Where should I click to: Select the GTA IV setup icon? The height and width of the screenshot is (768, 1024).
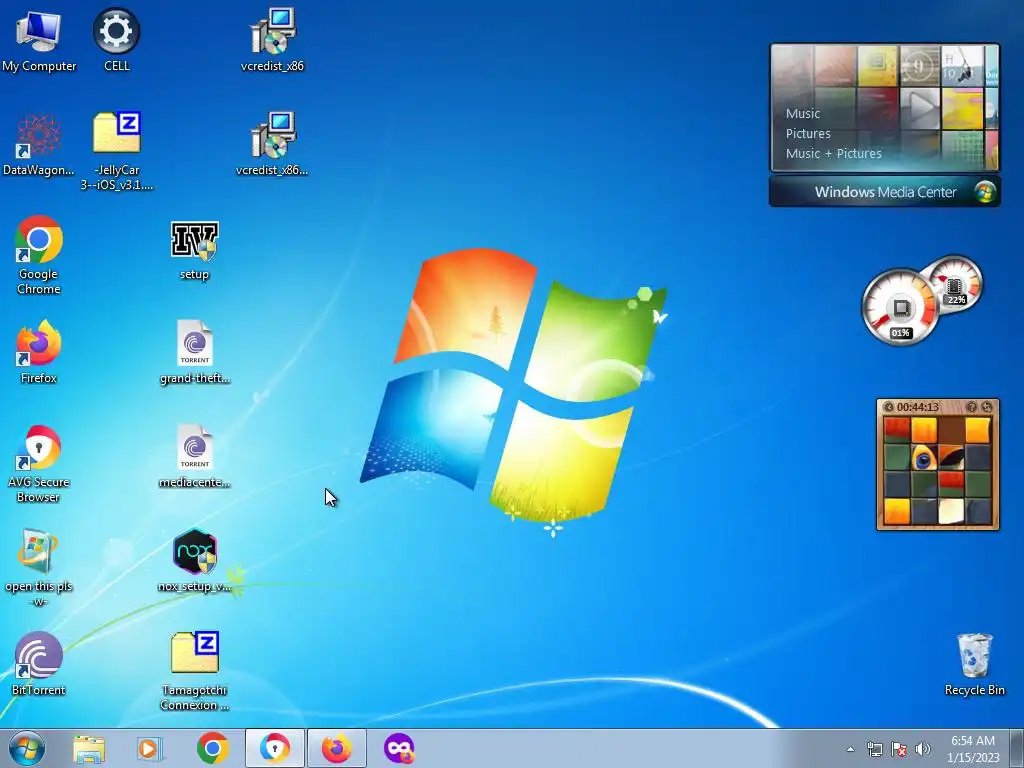pos(195,251)
